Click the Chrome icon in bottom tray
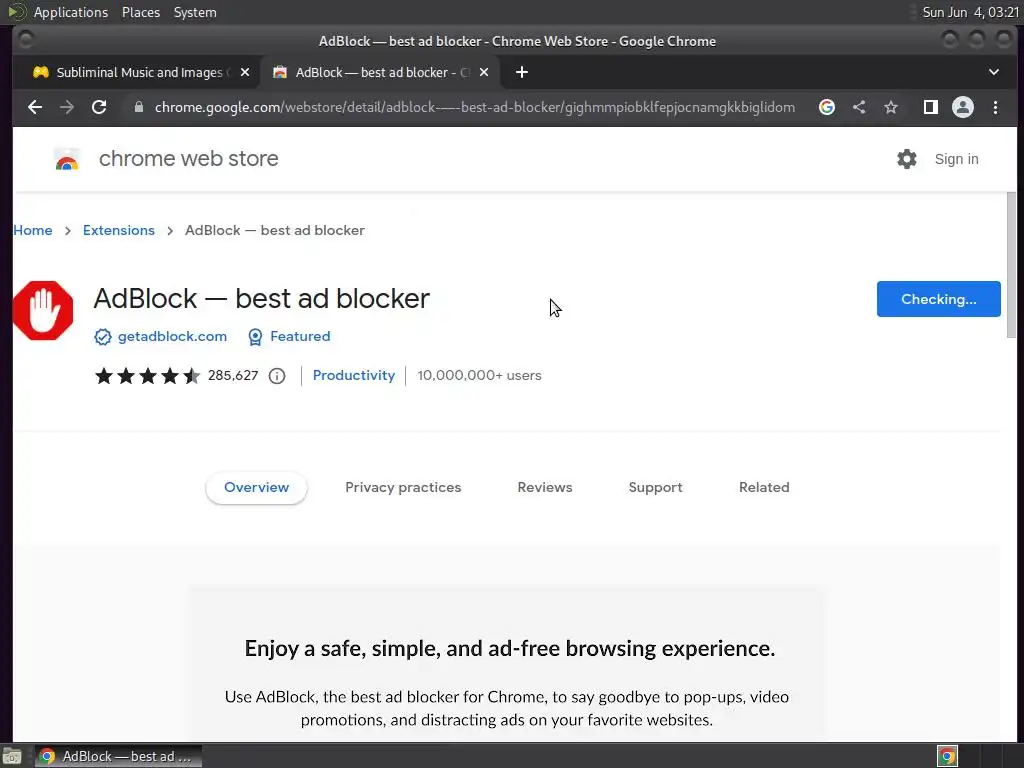 click(947, 756)
